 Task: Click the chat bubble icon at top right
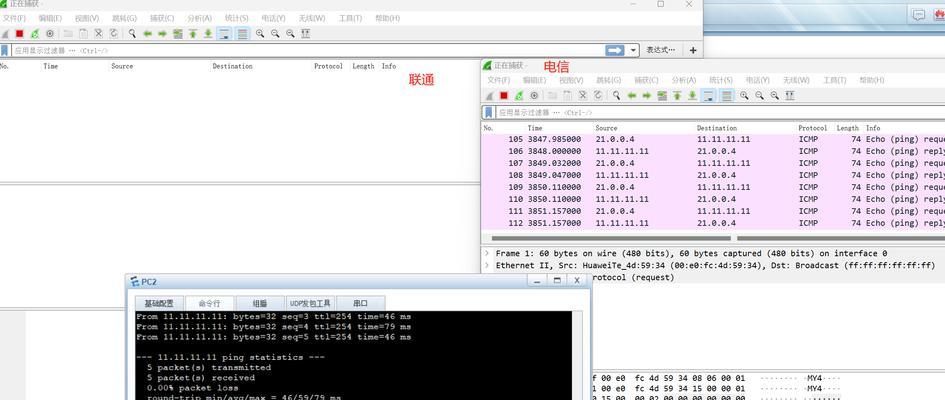918,16
